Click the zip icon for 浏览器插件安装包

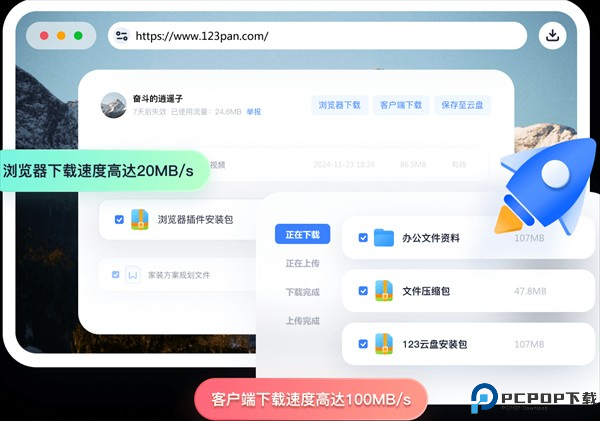click(140, 219)
